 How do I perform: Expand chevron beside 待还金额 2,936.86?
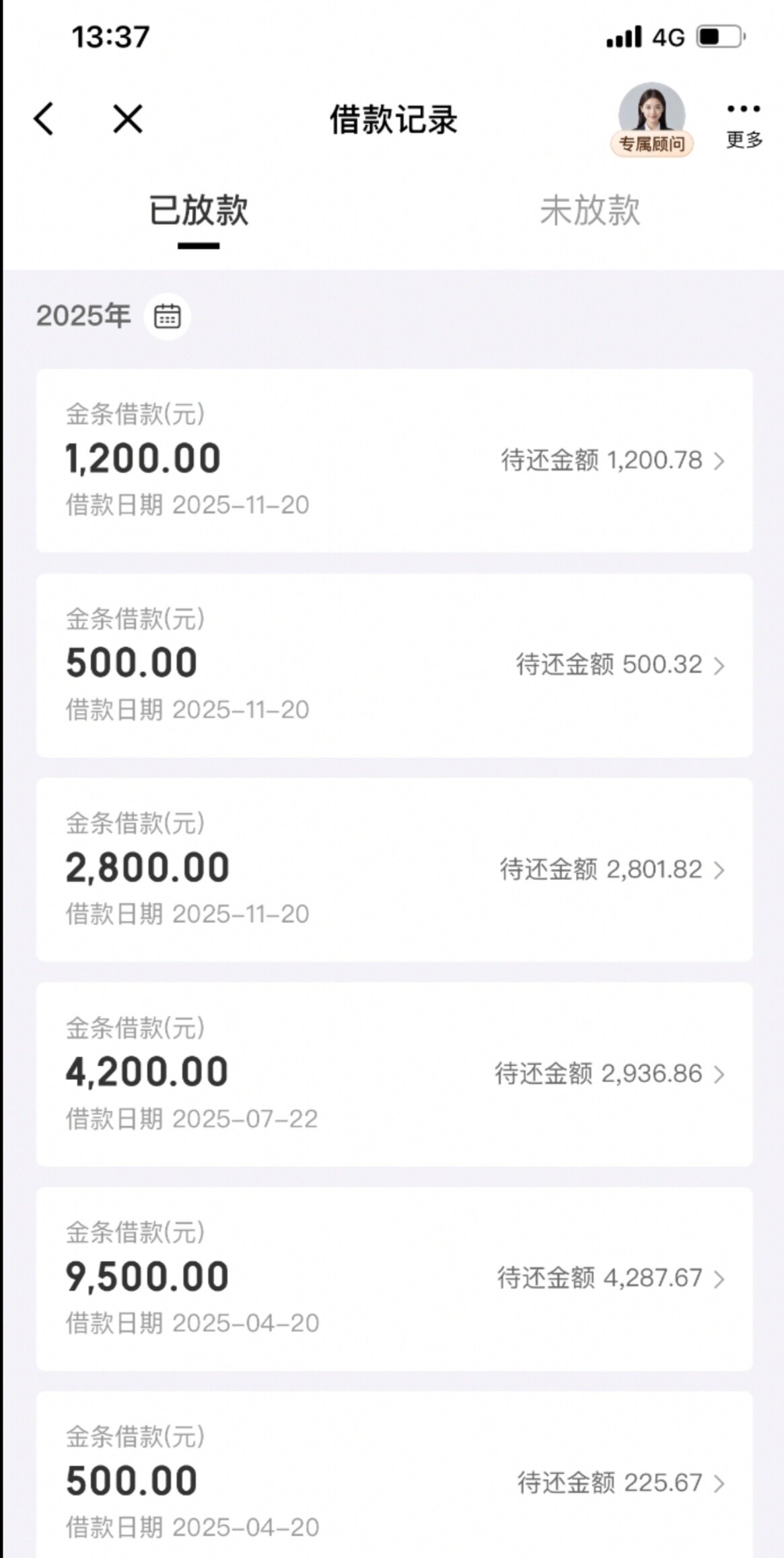(719, 1074)
